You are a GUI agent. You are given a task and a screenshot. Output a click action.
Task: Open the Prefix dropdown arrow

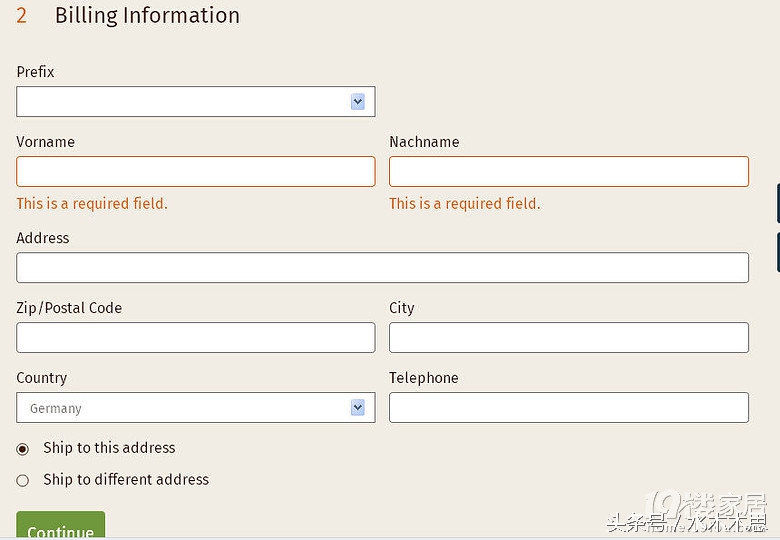358,102
